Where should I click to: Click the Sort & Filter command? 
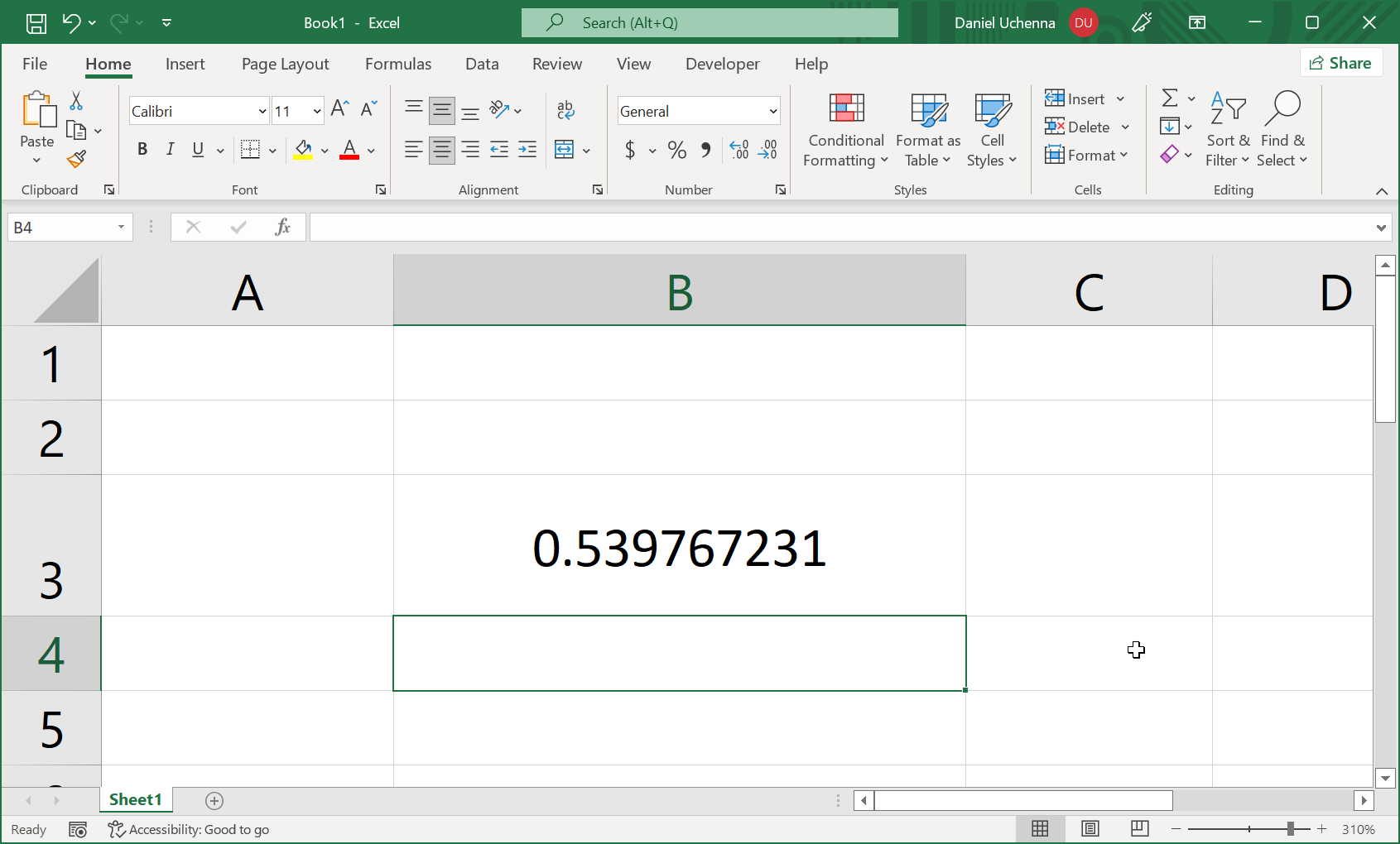1228,129
